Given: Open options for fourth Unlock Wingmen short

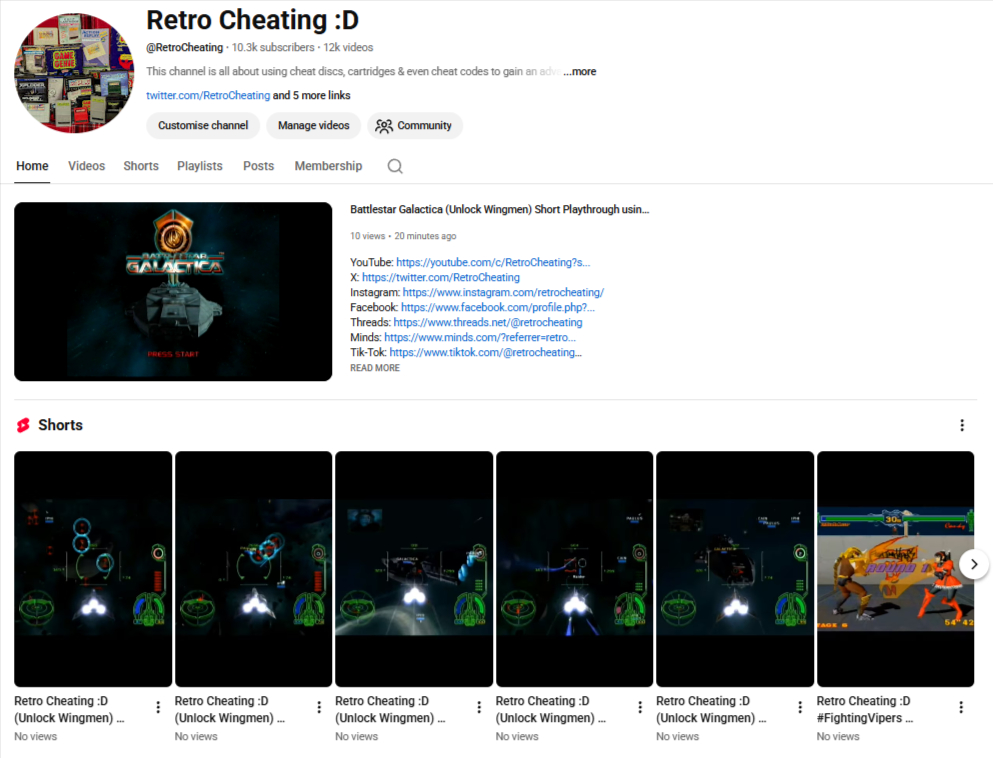Looking at the screenshot, I should point(640,707).
